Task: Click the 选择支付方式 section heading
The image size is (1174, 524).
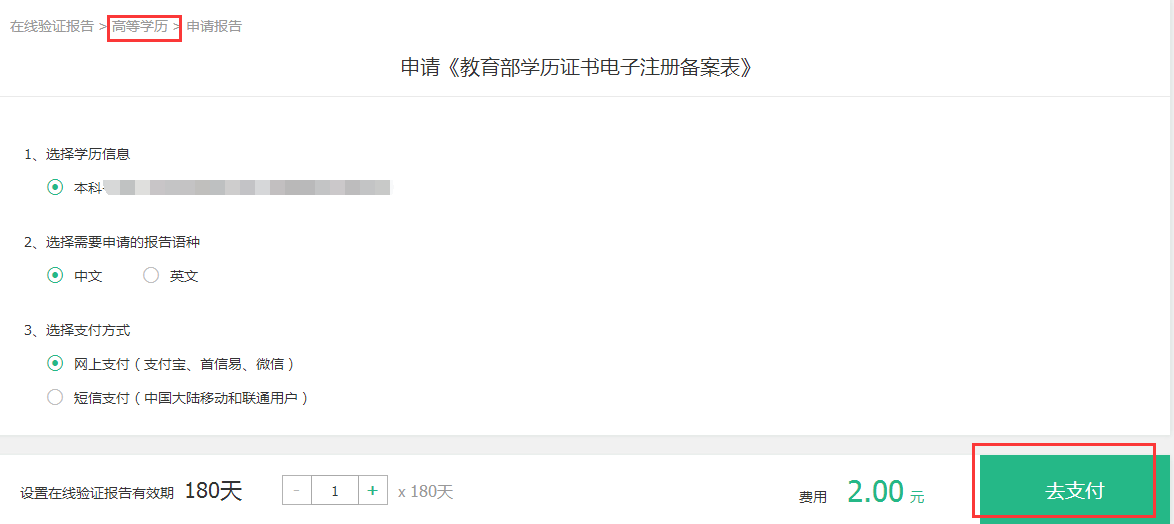Action: [82, 330]
